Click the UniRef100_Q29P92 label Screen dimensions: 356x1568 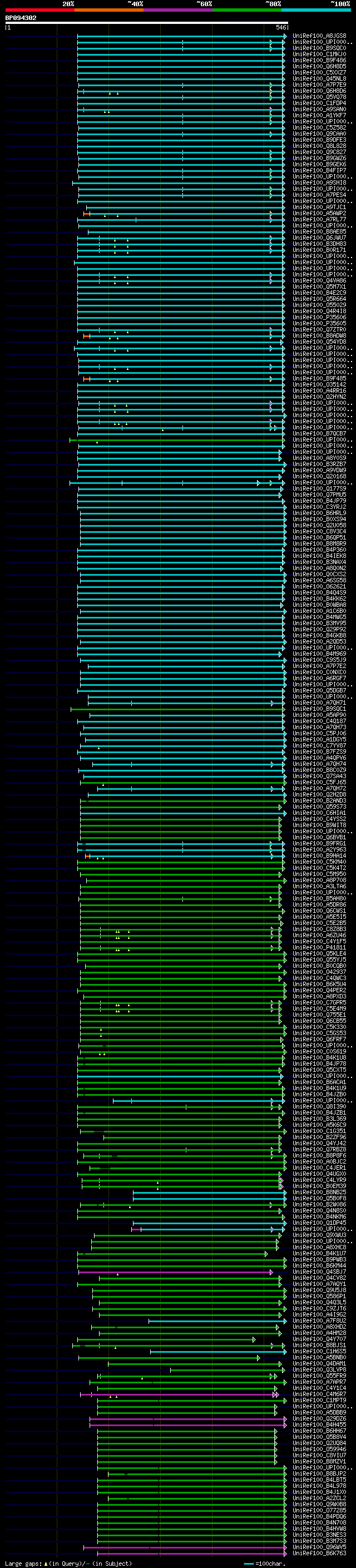pos(319,630)
